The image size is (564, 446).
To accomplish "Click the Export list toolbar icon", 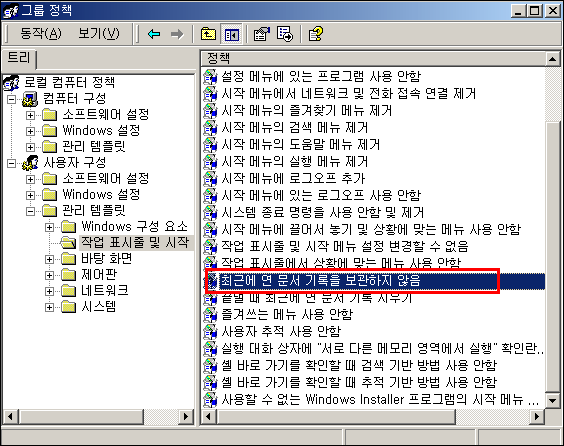I will pos(285,34).
